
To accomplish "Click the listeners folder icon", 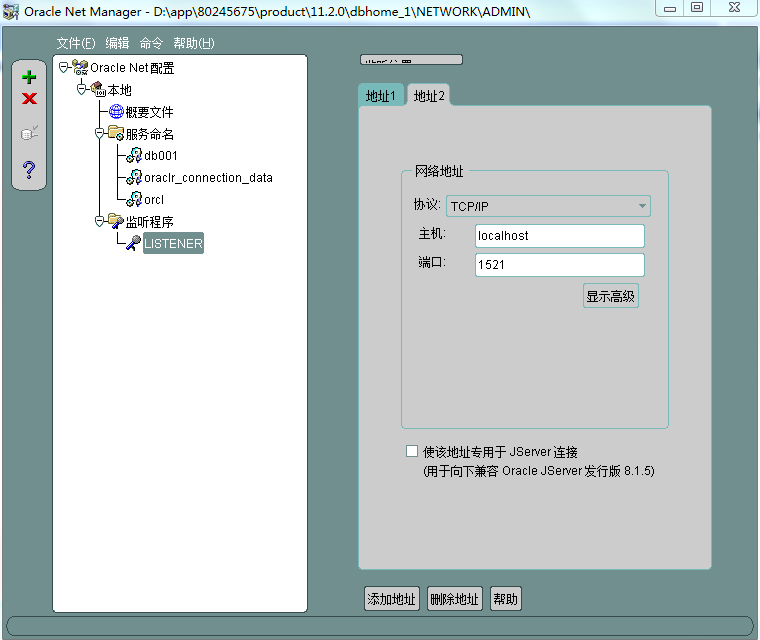I will [116, 221].
